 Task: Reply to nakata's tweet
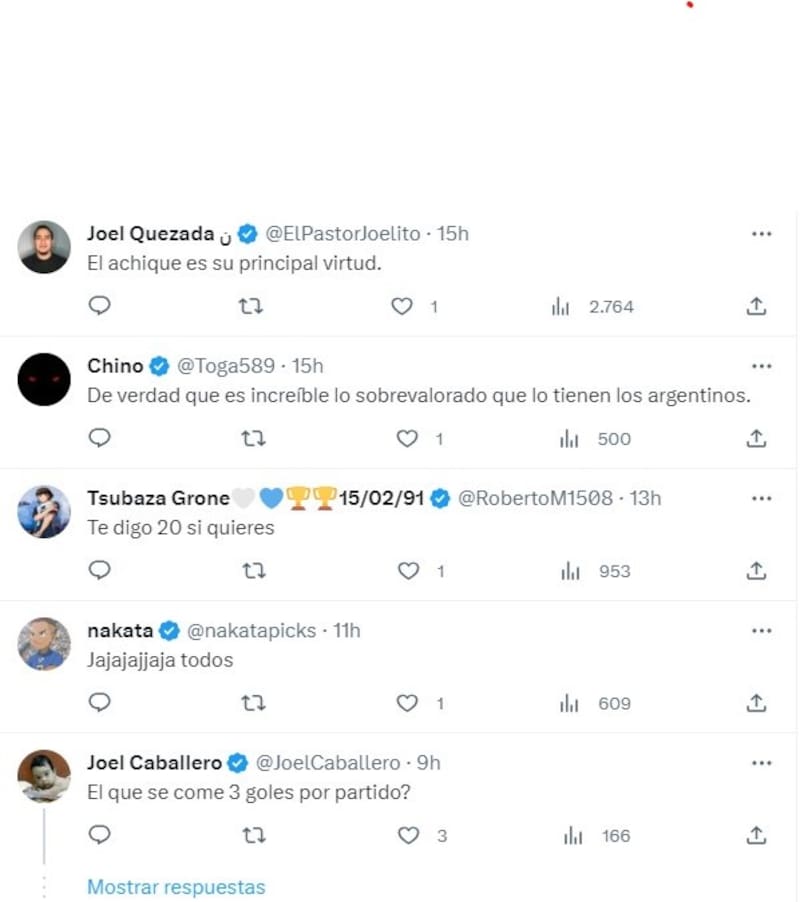99,703
